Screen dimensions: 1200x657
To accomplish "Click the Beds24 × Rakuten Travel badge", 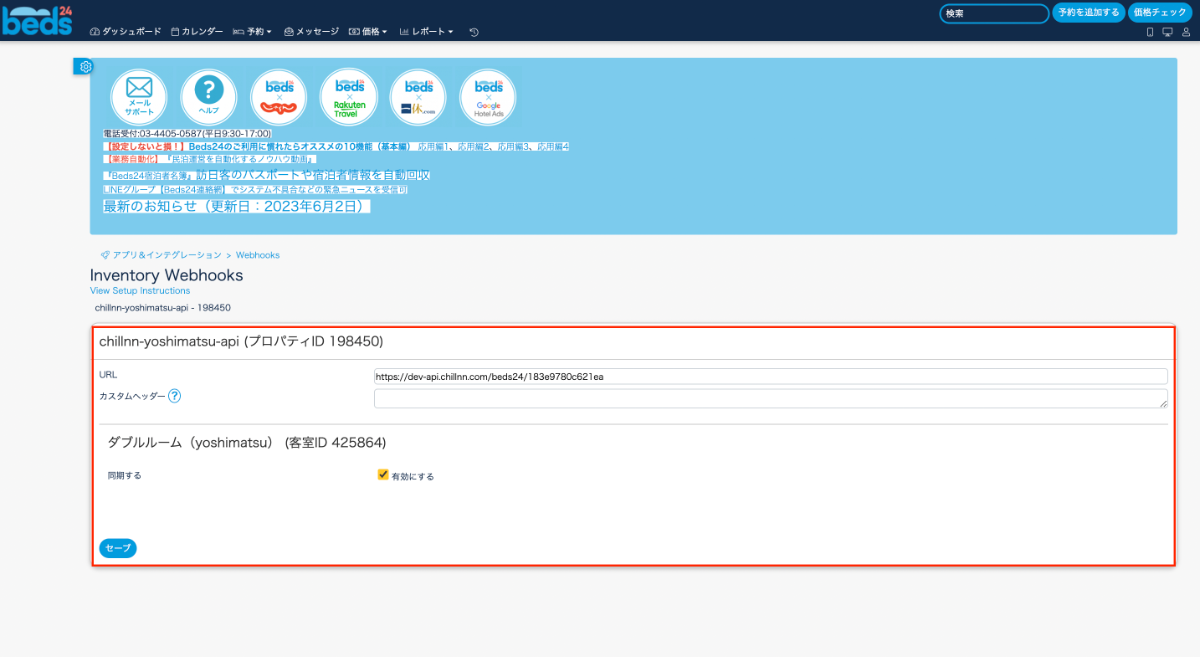I will point(349,97).
